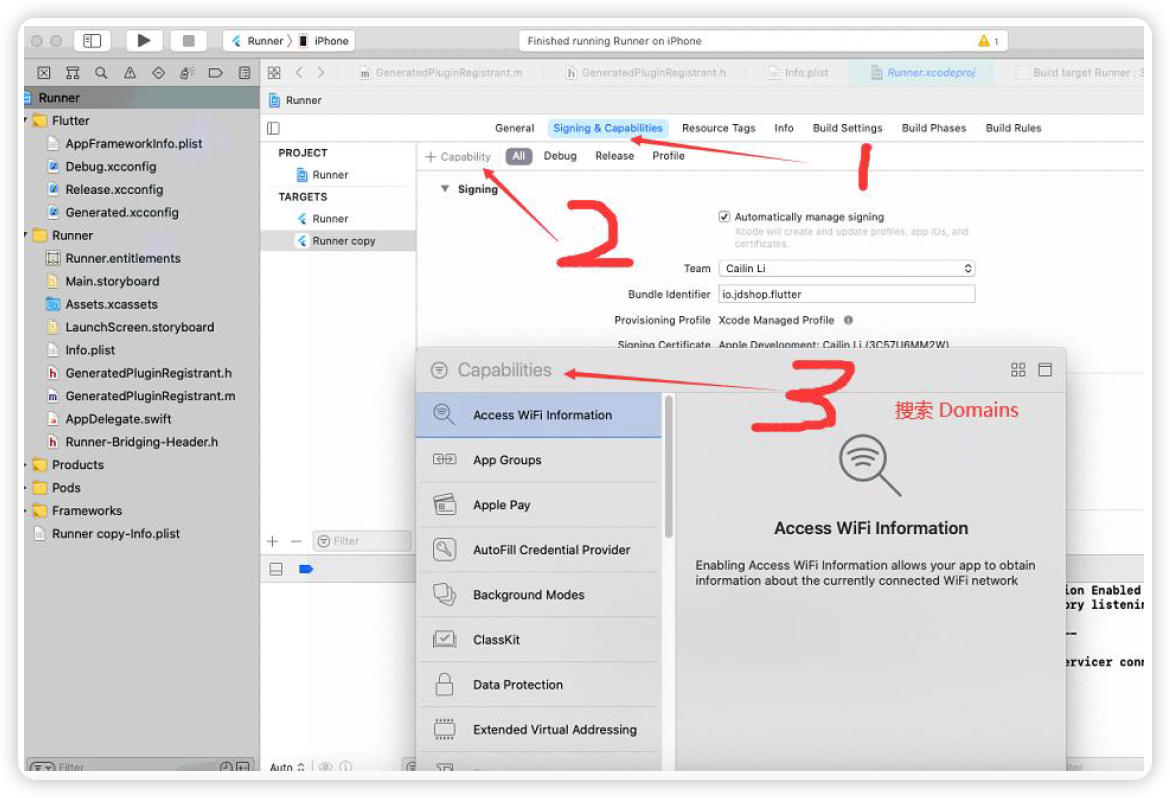Image resolution: width=1170 pixels, height=798 pixels.
Task: Click the yellow warning indicator in status bar
Action: click(x=985, y=41)
